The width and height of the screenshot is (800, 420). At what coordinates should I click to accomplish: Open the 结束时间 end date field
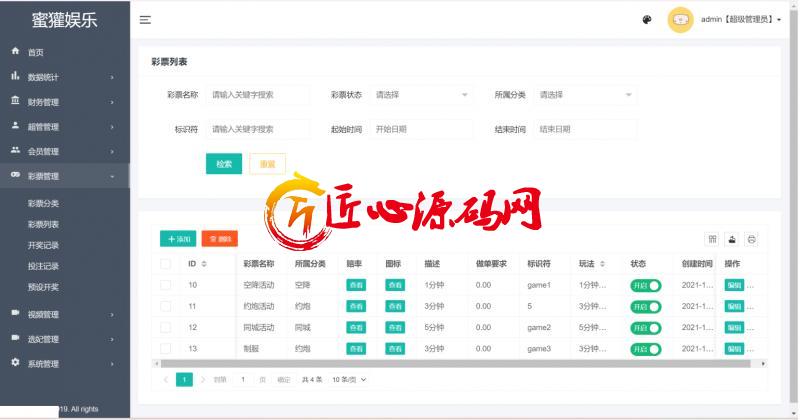tap(585, 130)
